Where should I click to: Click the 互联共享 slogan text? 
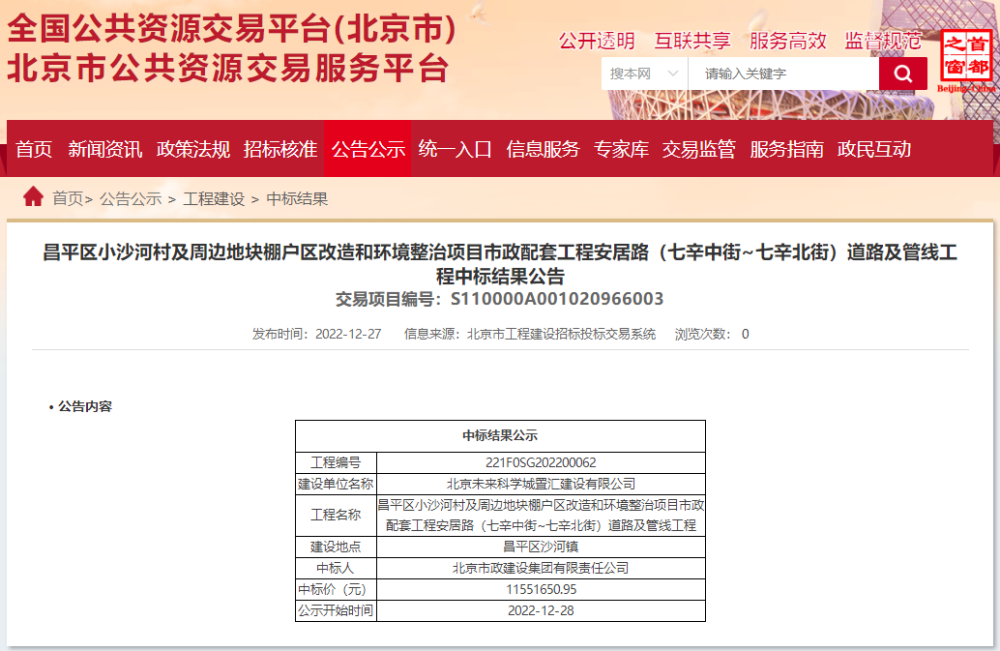[x=693, y=41]
